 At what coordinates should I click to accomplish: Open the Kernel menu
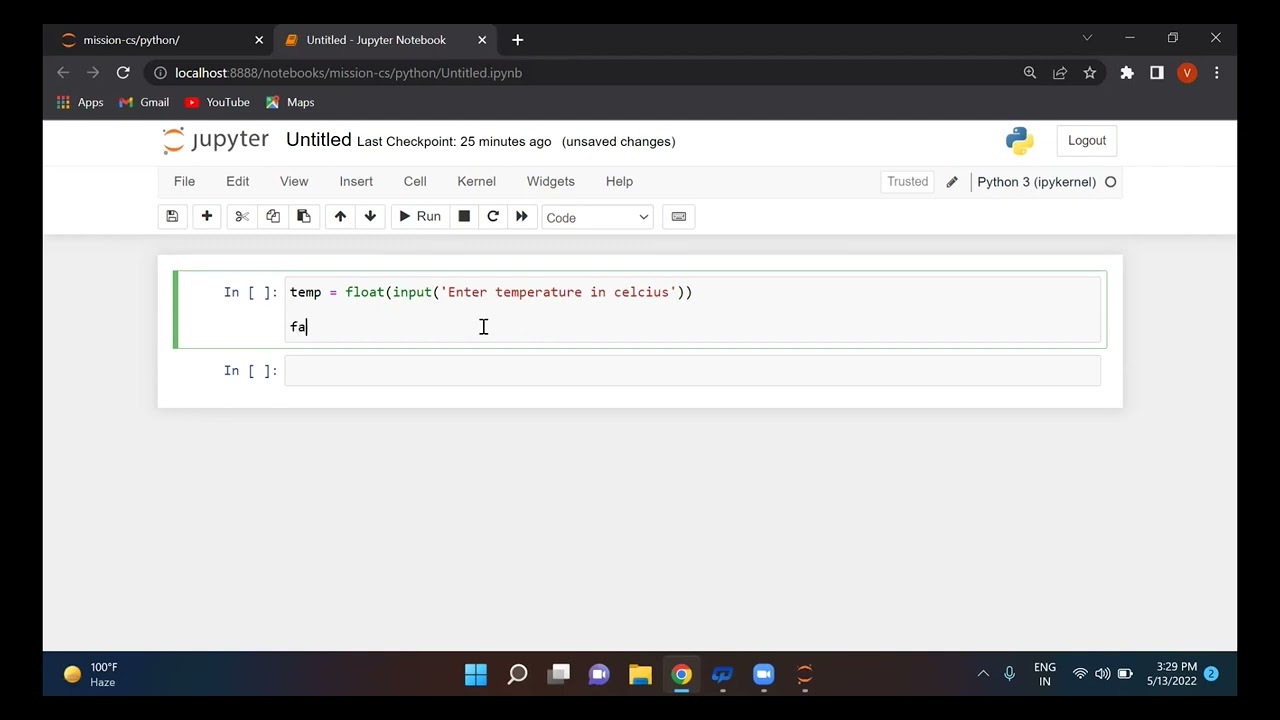click(476, 182)
